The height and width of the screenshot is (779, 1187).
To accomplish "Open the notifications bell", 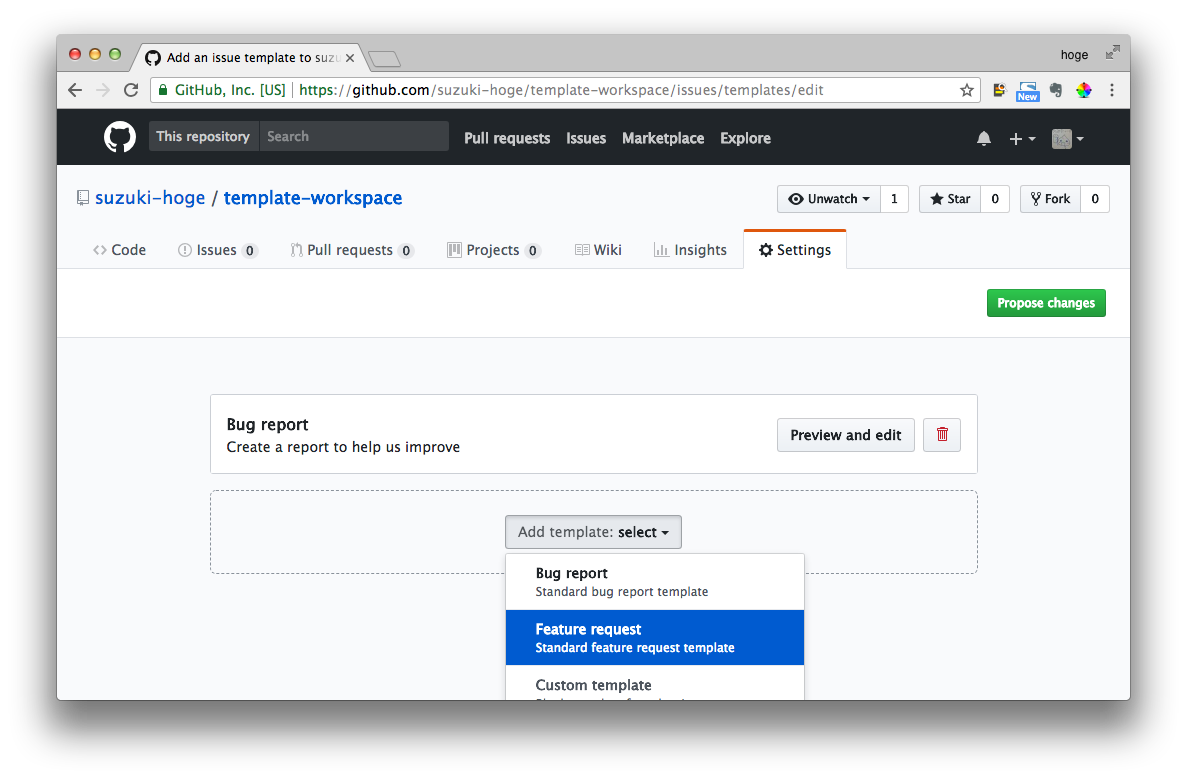I will coord(983,138).
